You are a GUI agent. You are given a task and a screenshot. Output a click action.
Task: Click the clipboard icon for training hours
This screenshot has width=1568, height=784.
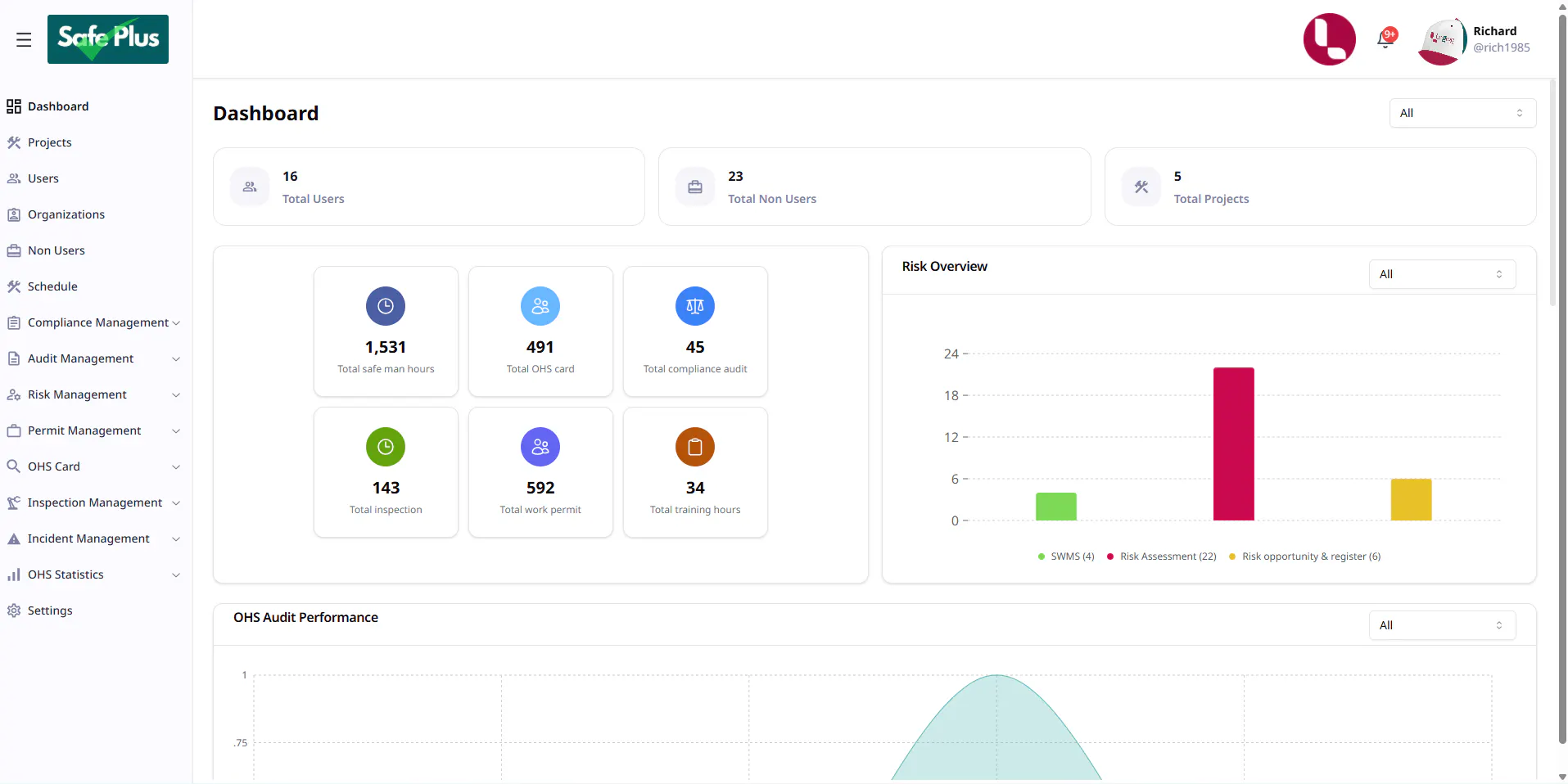(x=695, y=447)
